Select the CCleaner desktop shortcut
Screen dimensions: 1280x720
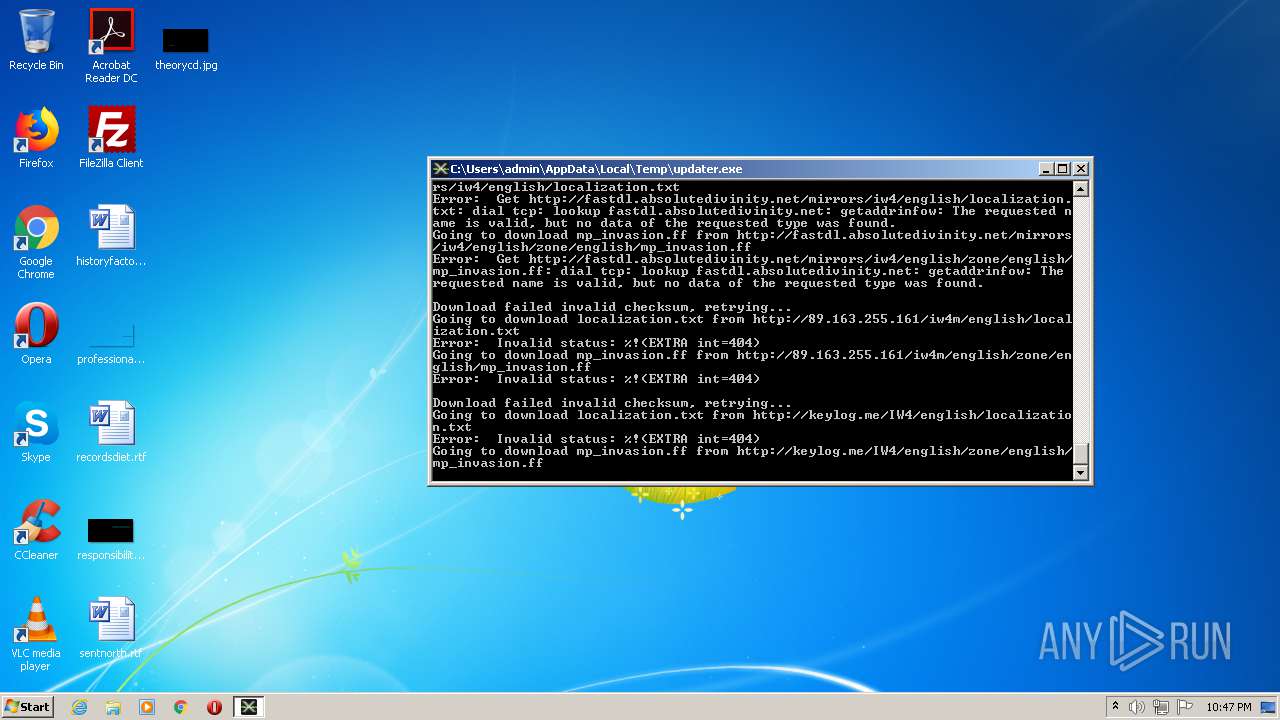[x=36, y=530]
